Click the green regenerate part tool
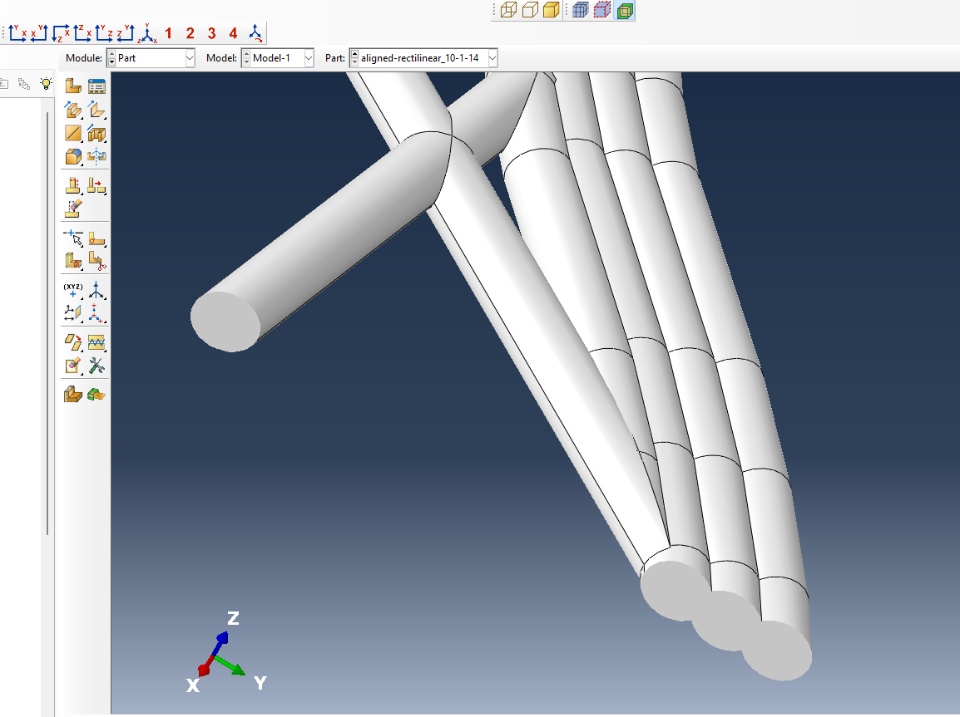Screen dimensions: 960x717 point(97,394)
